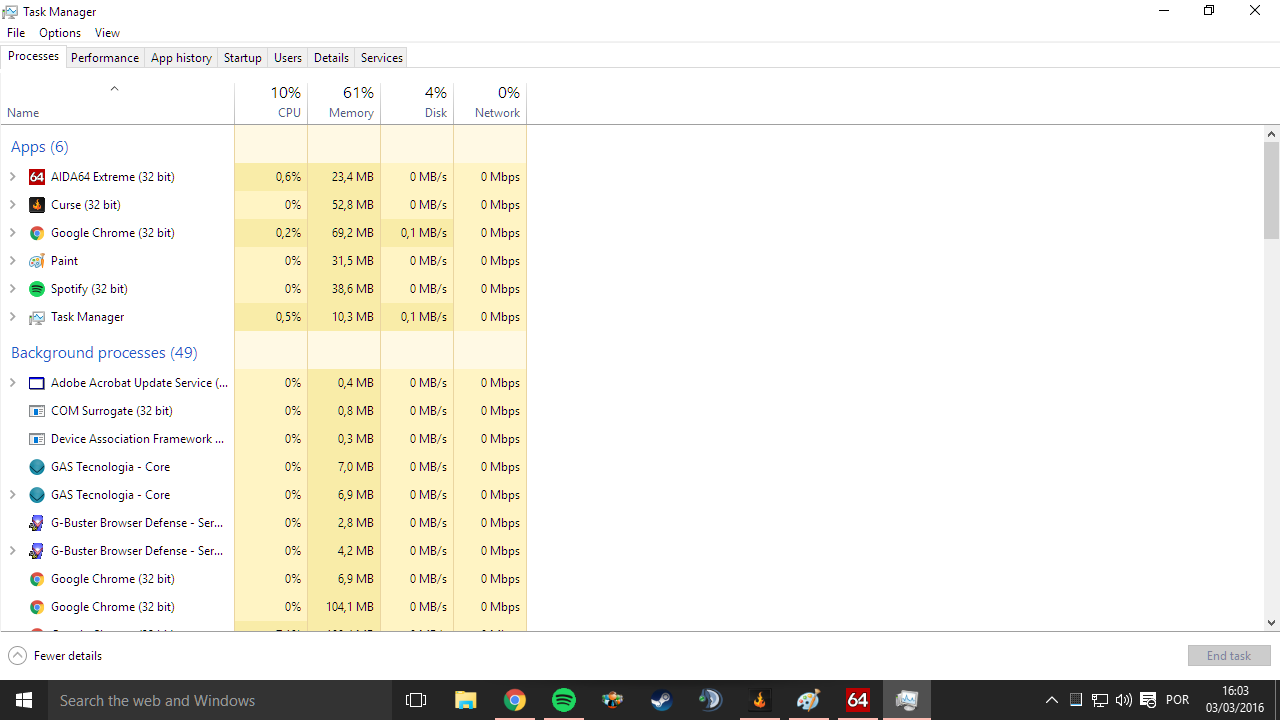Image resolution: width=1280 pixels, height=720 pixels.
Task: Click the Task View taskbar button
Action: coord(416,700)
